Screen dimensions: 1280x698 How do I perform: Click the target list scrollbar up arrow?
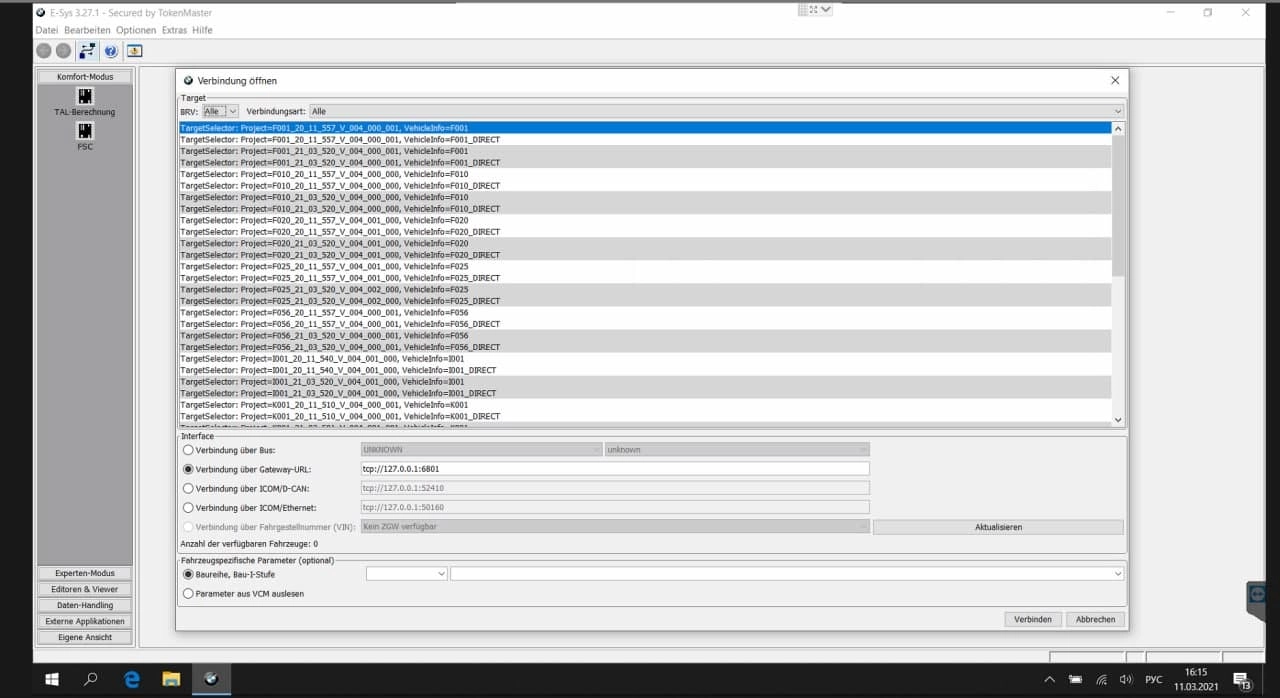click(x=1118, y=128)
